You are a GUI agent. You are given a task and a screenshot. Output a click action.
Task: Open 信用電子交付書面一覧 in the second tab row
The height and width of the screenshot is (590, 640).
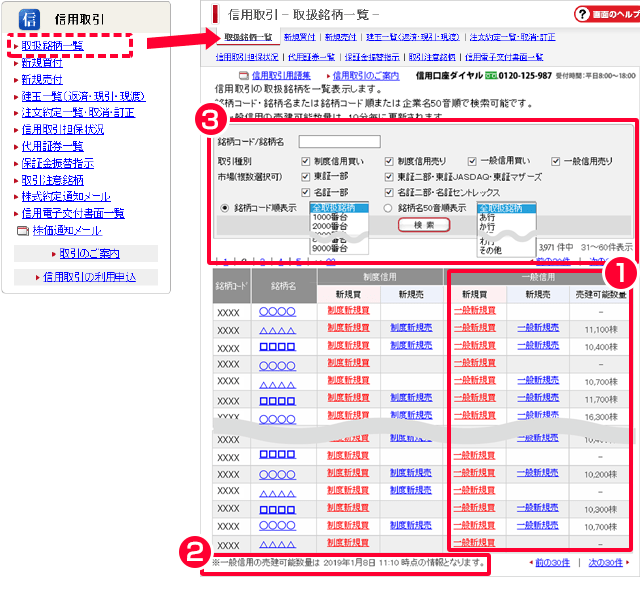tap(504, 57)
